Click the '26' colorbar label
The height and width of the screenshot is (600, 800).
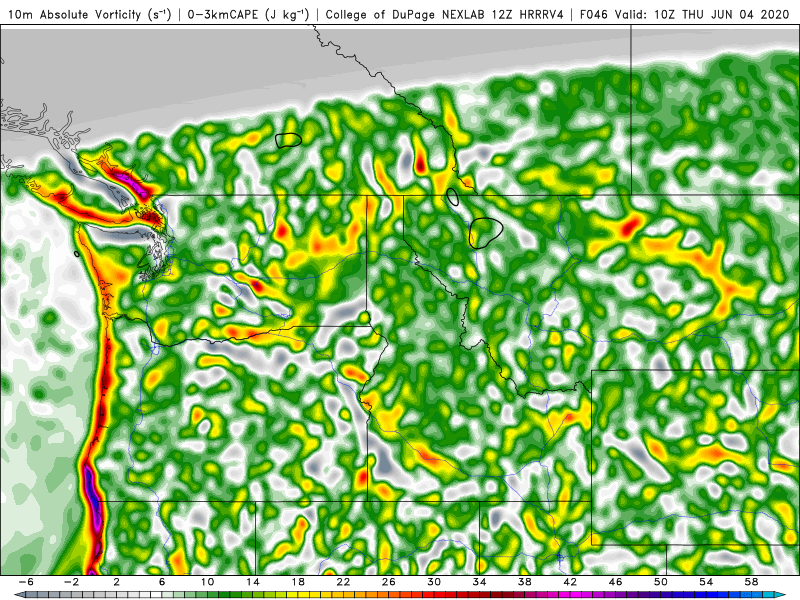pyautogui.click(x=389, y=582)
